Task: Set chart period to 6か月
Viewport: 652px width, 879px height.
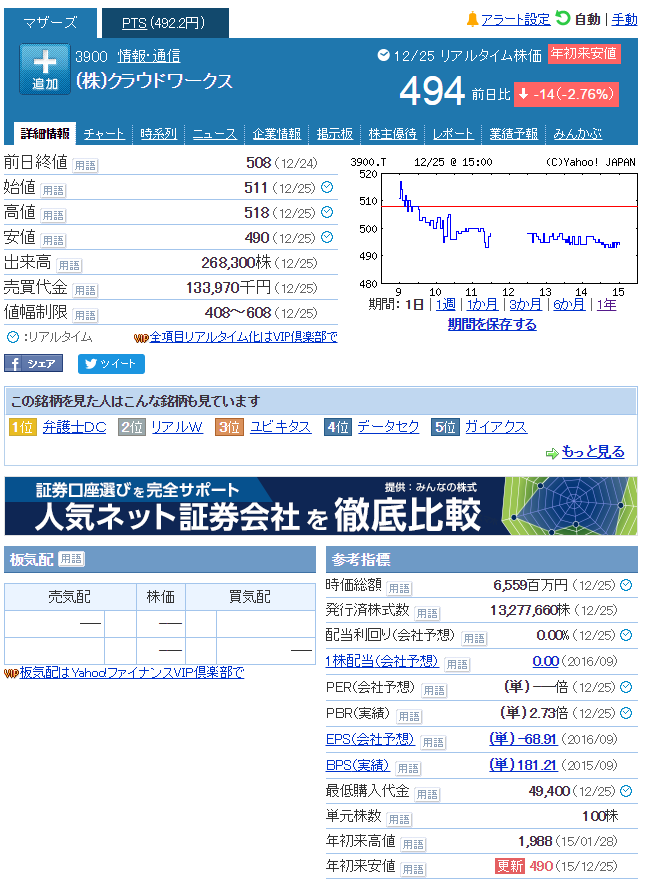Action: point(569,304)
